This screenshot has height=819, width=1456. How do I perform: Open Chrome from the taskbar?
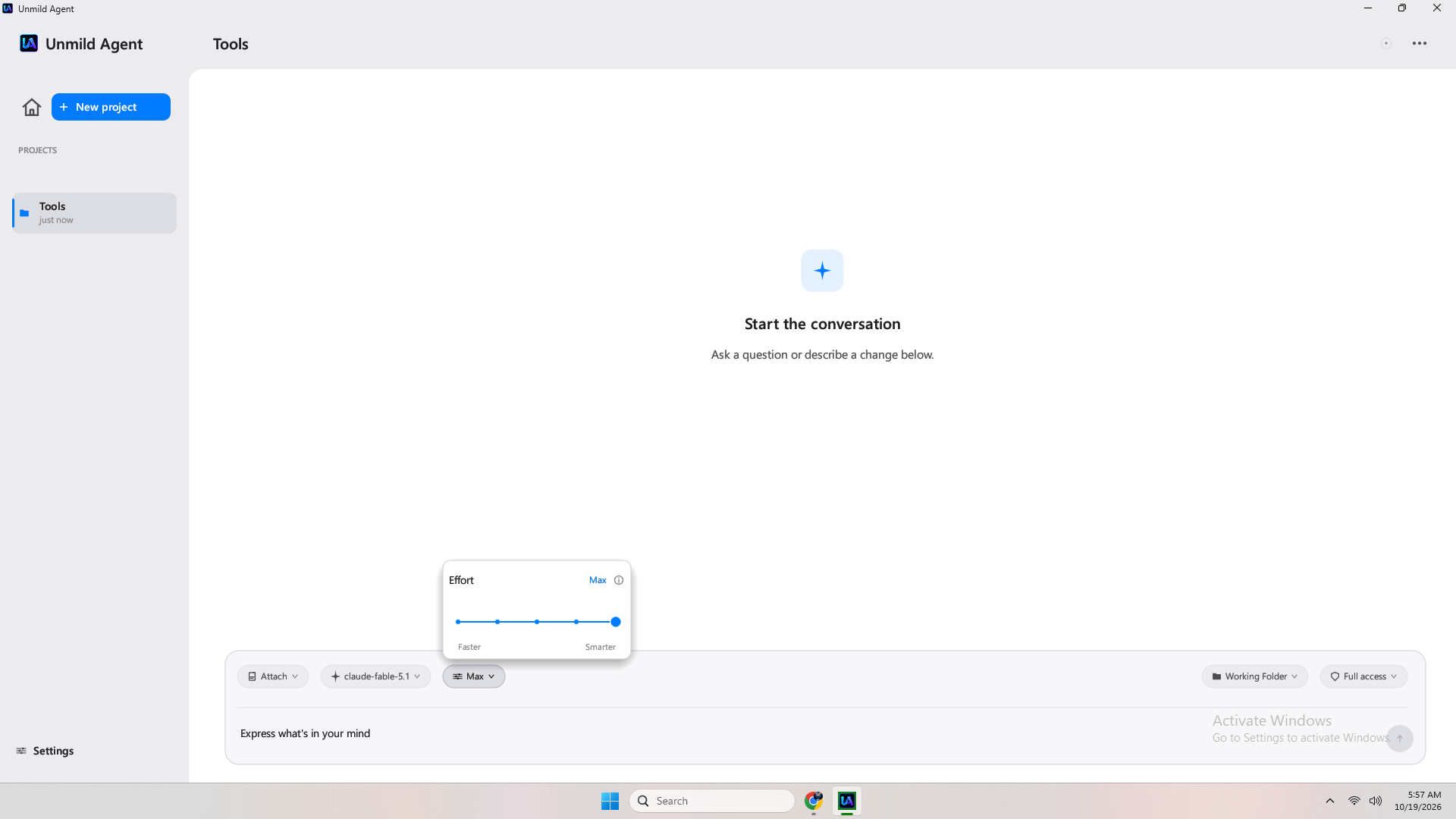[814, 801]
